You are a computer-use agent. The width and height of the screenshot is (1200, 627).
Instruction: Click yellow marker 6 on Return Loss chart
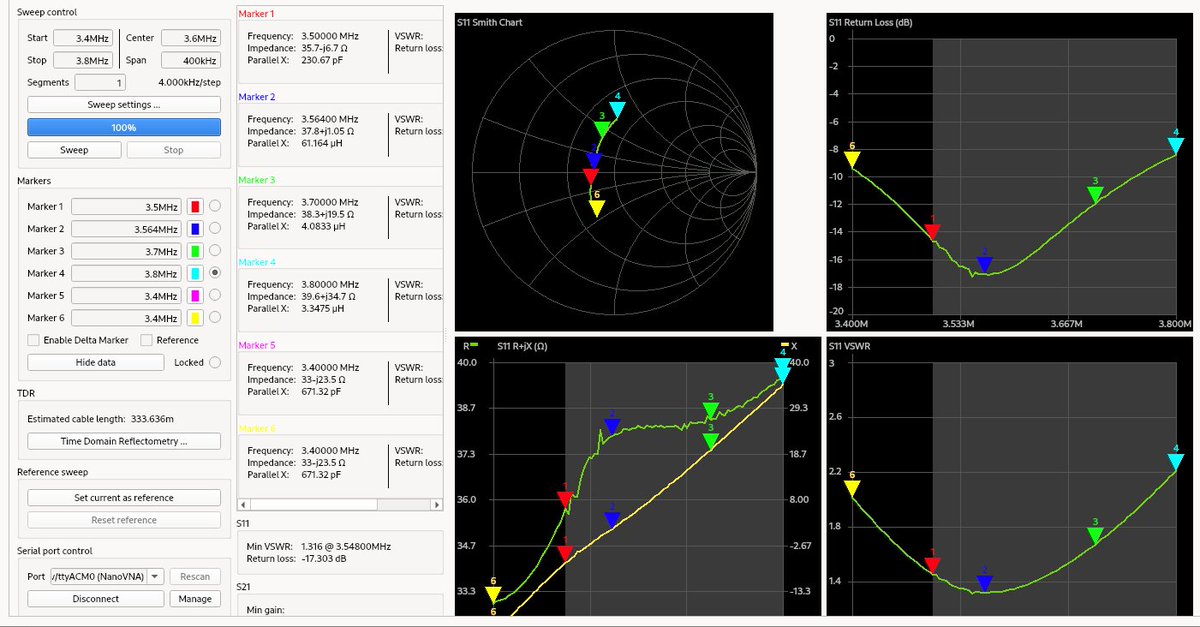852,159
